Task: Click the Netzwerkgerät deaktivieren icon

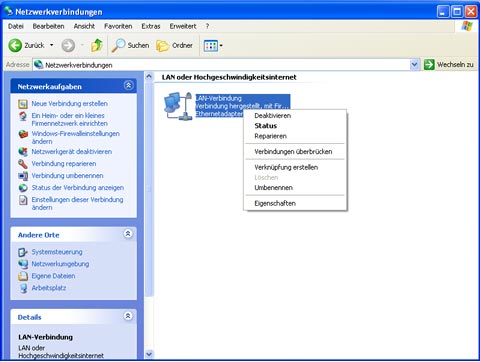Action: (x=23, y=152)
